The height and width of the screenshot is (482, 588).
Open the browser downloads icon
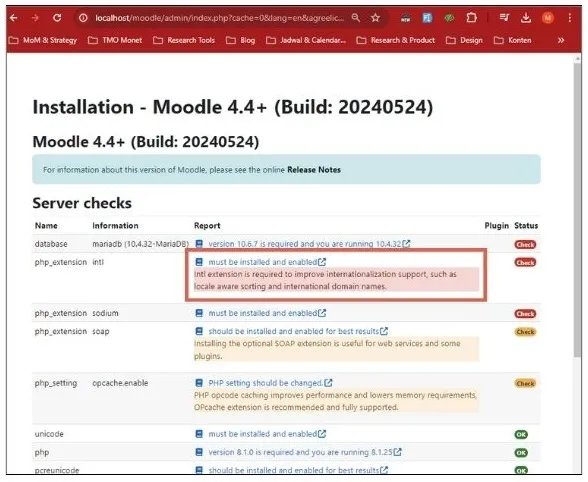click(526, 18)
